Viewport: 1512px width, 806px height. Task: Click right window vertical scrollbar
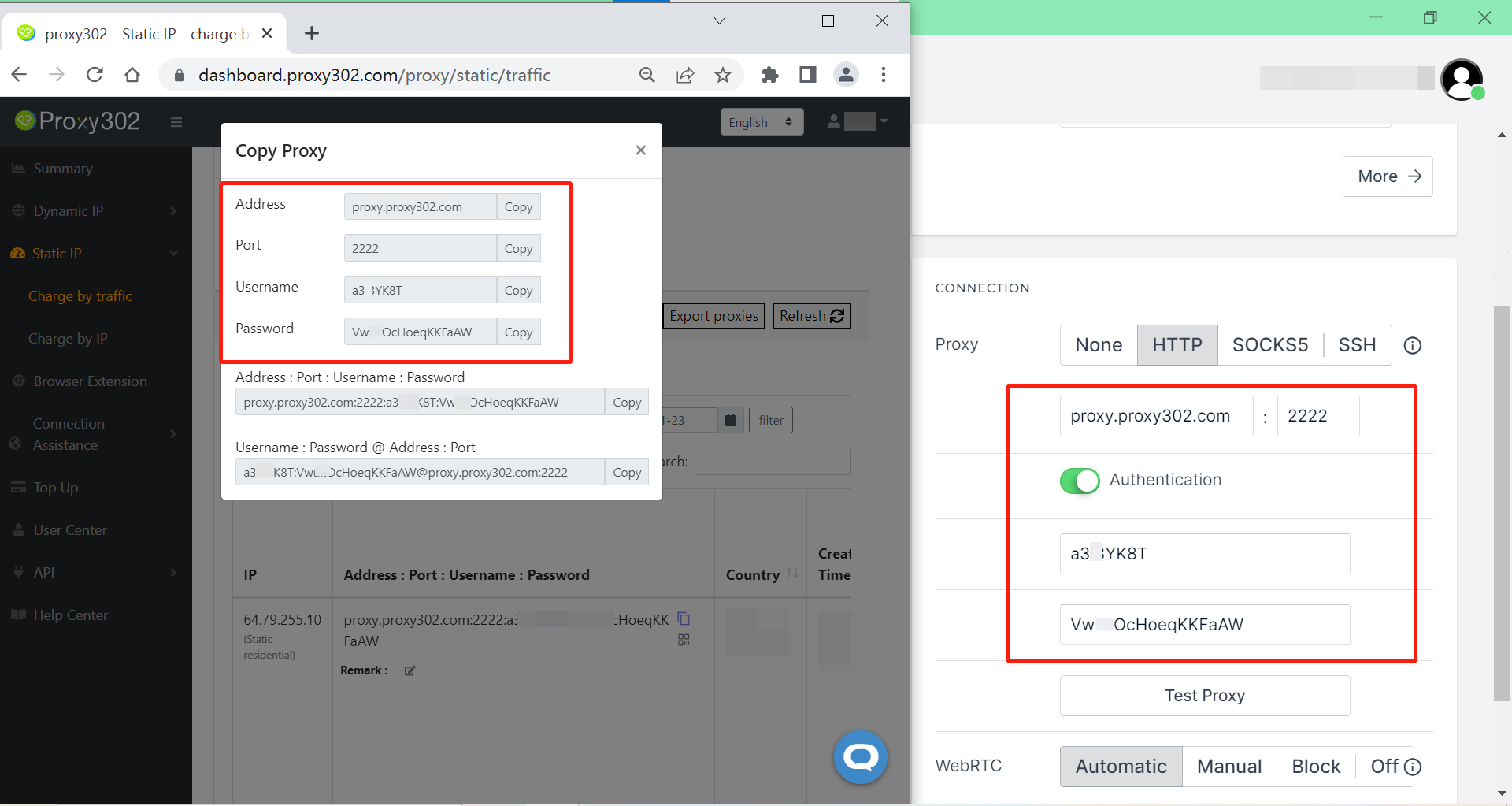1502,504
